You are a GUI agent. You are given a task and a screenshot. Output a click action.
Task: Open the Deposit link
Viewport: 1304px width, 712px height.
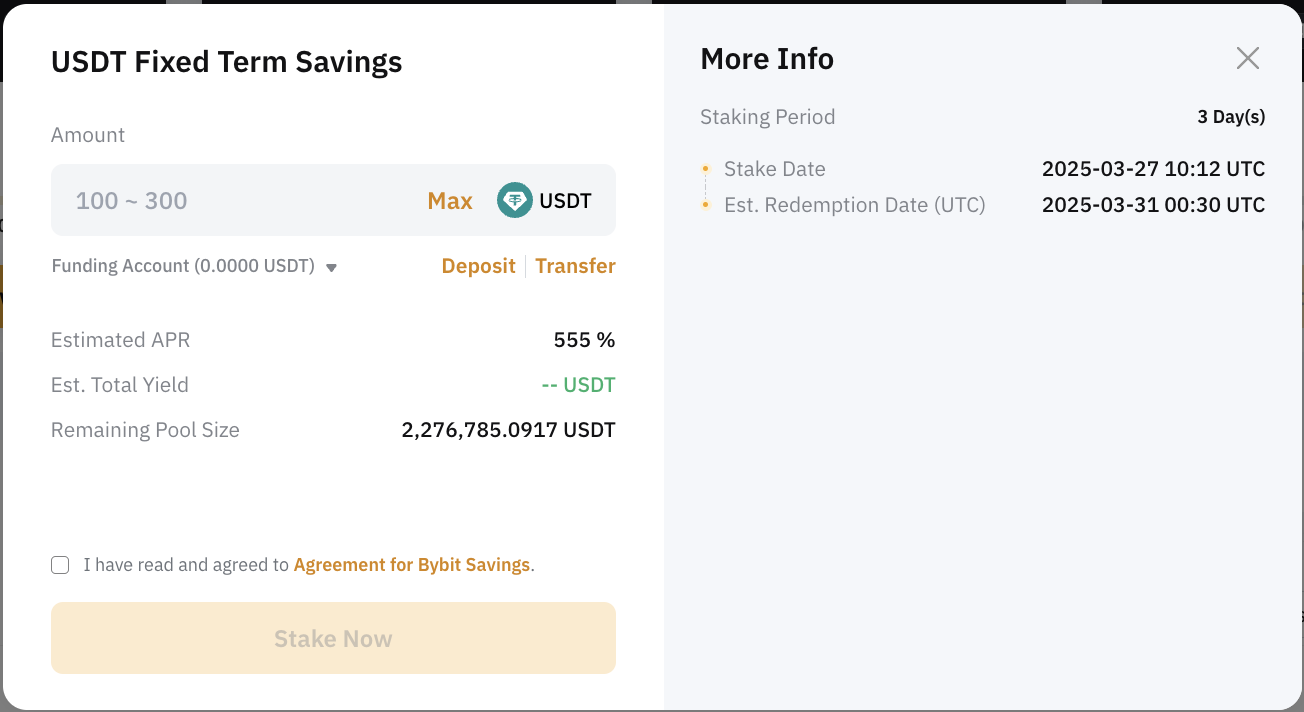(x=478, y=266)
